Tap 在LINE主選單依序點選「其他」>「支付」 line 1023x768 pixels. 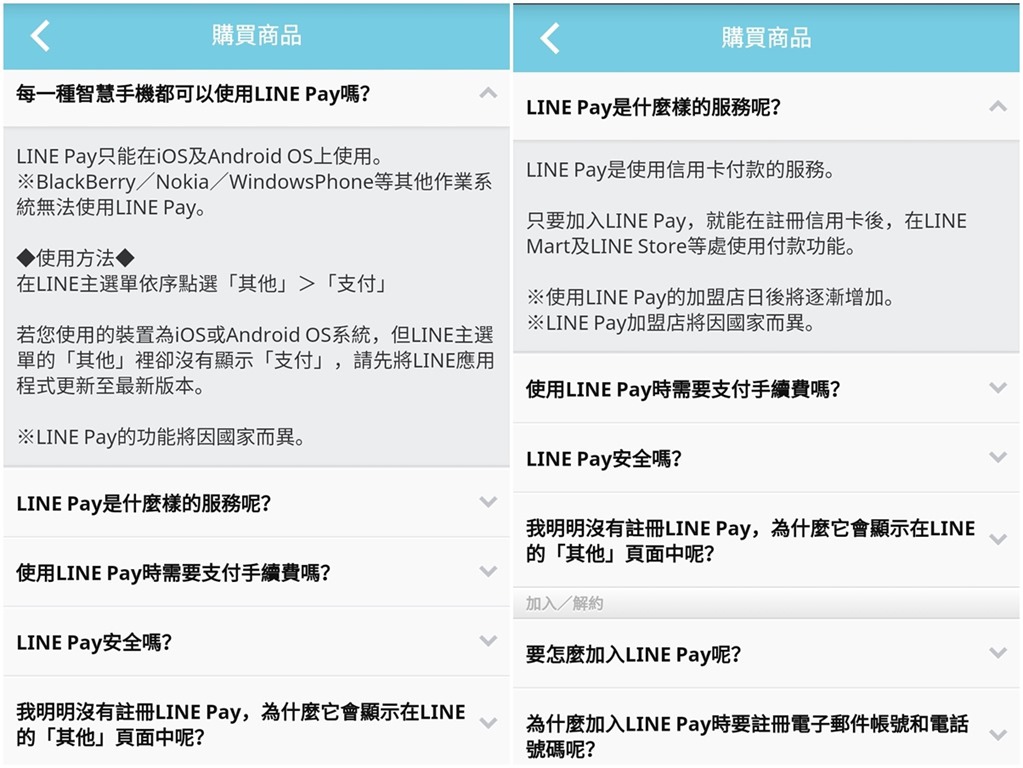click(203, 283)
